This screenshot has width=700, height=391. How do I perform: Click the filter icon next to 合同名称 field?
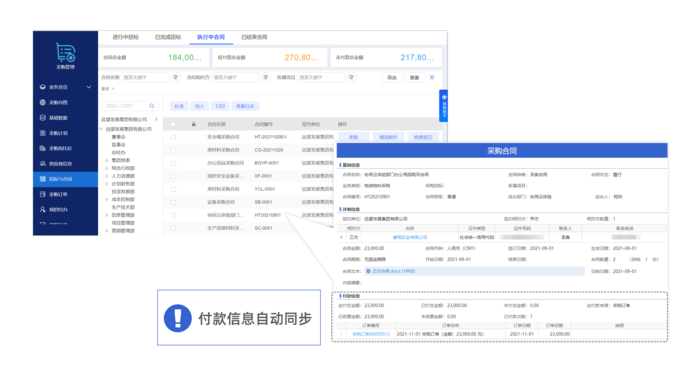(175, 77)
